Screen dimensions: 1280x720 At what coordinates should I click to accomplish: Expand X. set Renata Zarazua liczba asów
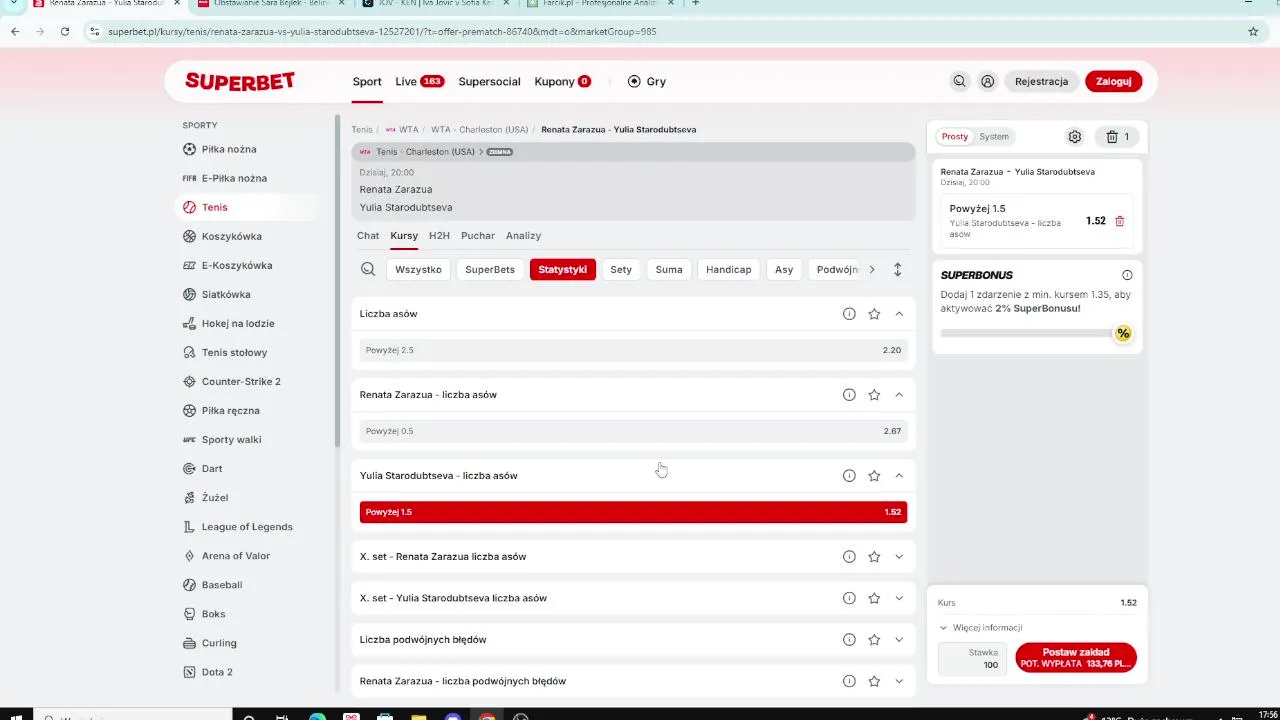[899, 557]
